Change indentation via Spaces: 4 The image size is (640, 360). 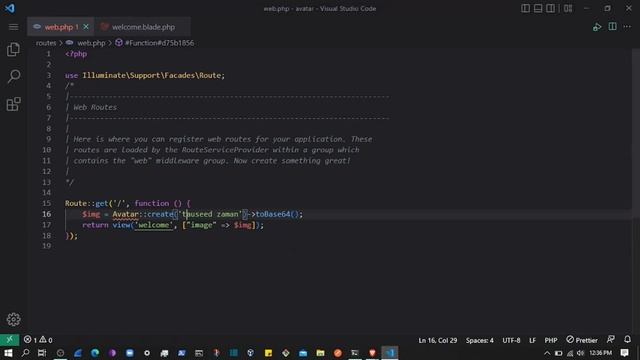[480, 340]
